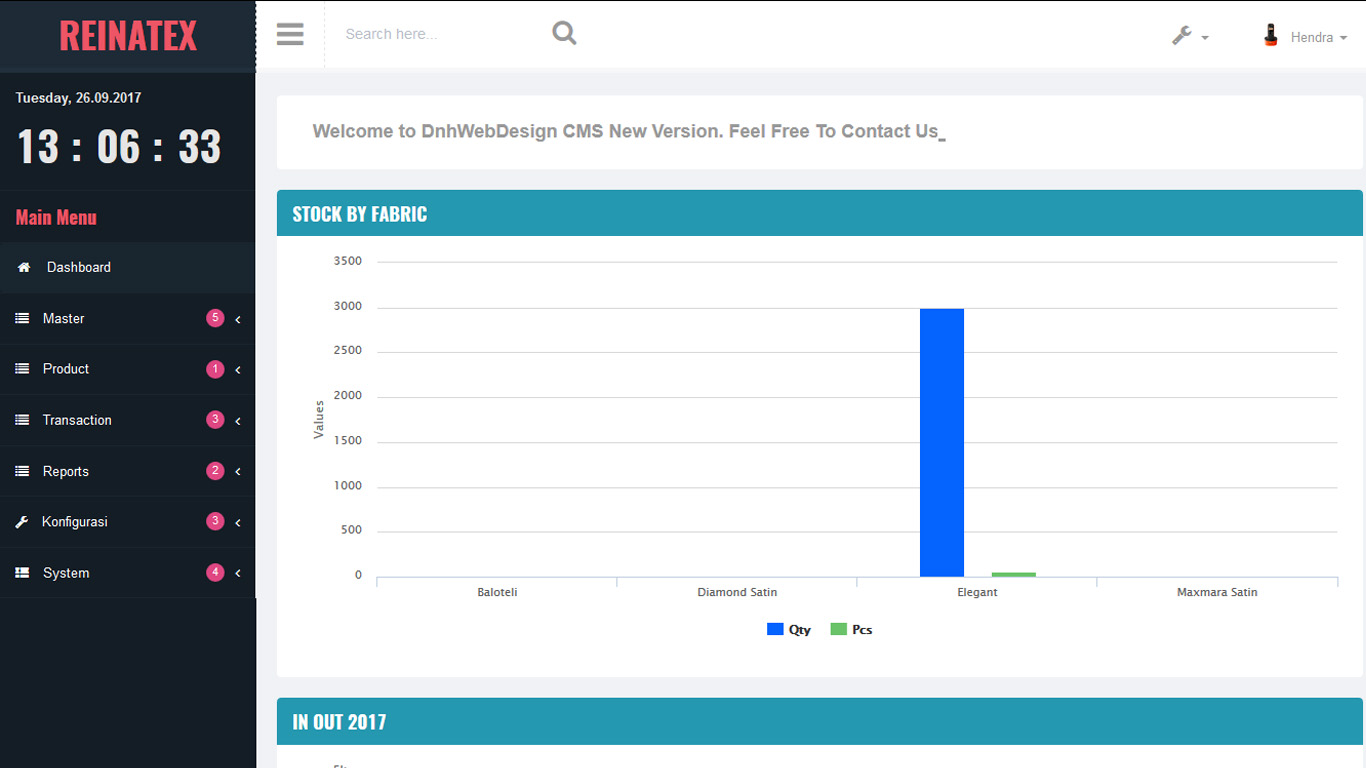Open the Transaction menu item
Image resolution: width=1366 pixels, height=768 pixels.
pyautogui.click(x=77, y=420)
